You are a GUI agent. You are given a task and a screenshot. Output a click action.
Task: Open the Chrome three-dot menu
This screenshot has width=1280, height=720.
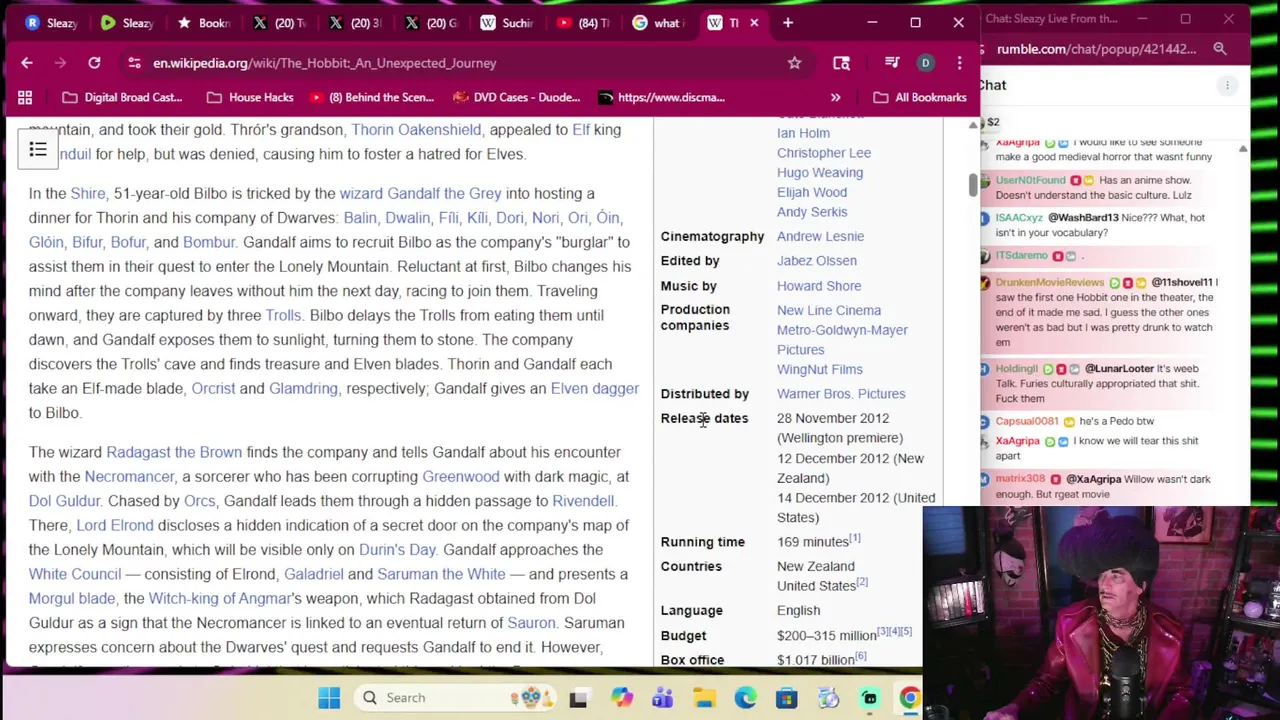point(959,63)
